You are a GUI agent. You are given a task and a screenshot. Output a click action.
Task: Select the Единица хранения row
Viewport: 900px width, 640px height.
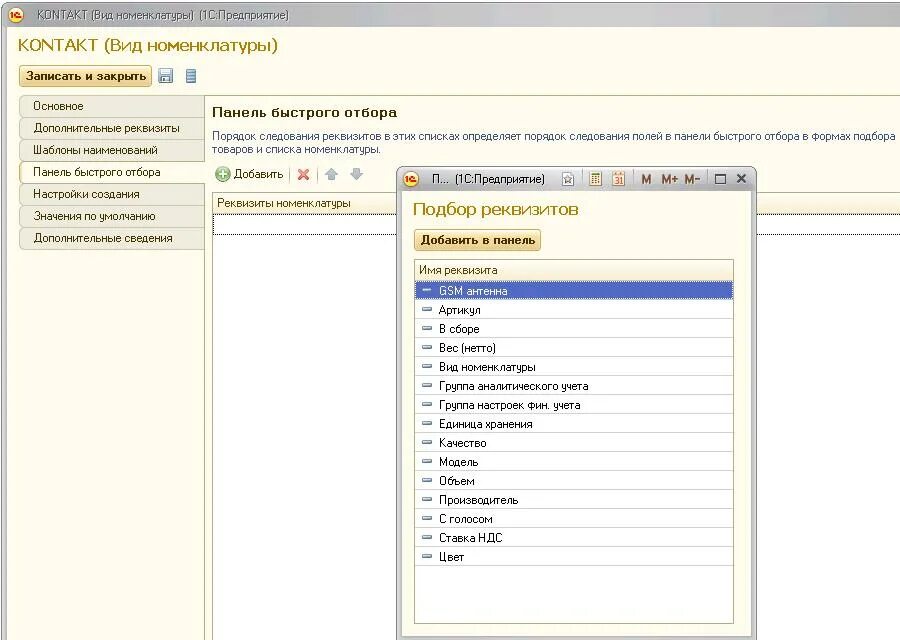[573, 424]
